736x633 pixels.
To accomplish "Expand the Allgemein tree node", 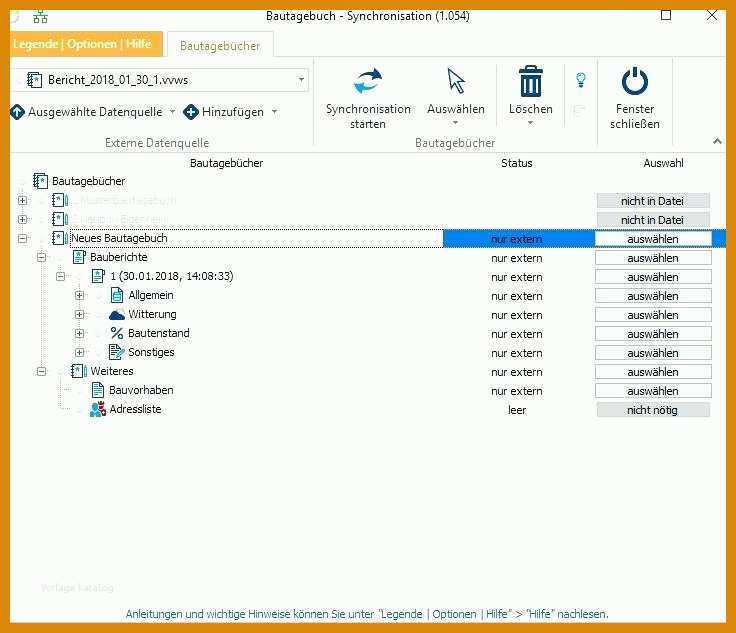I will point(79,295).
